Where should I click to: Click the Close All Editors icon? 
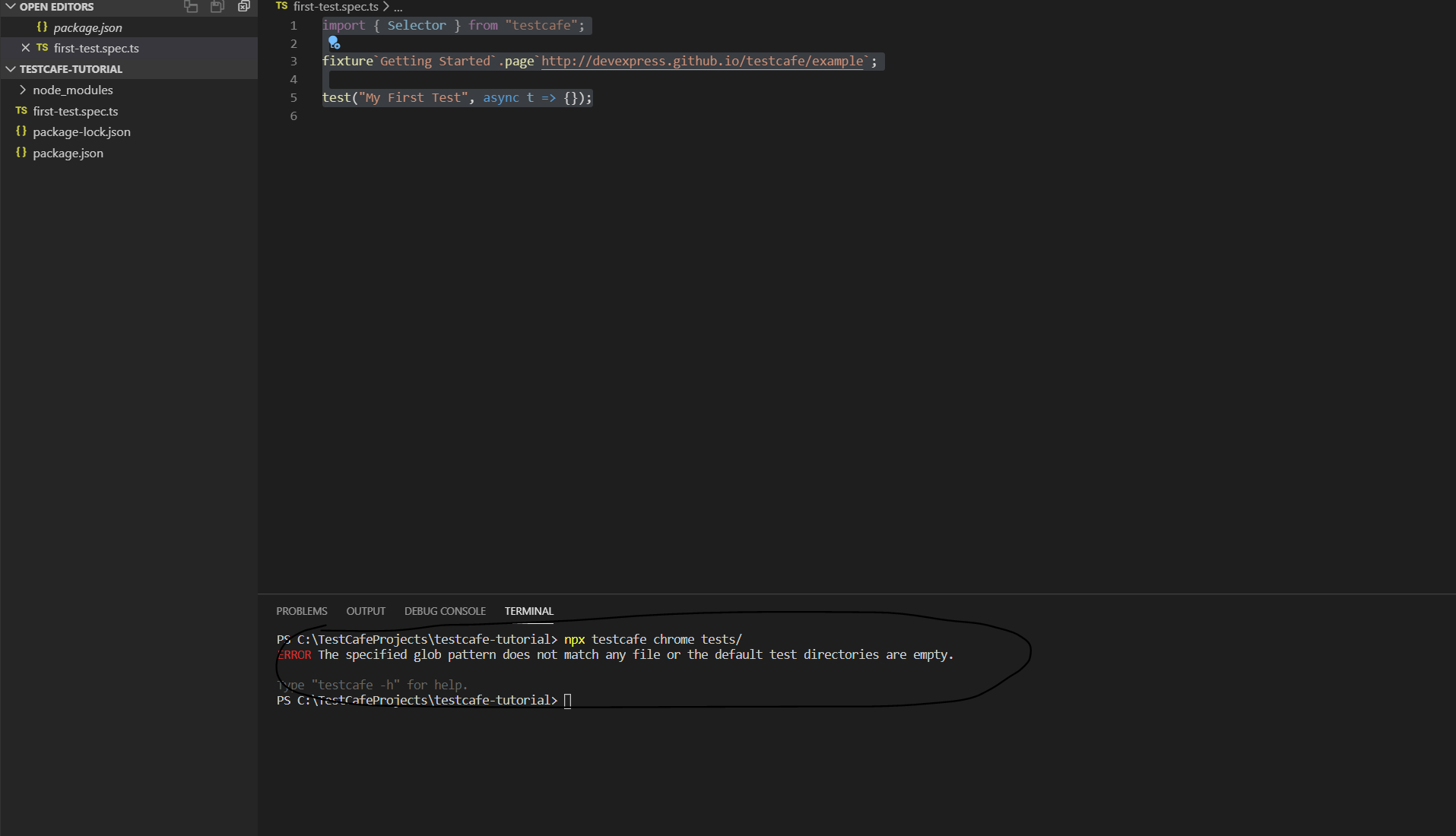coord(244,7)
